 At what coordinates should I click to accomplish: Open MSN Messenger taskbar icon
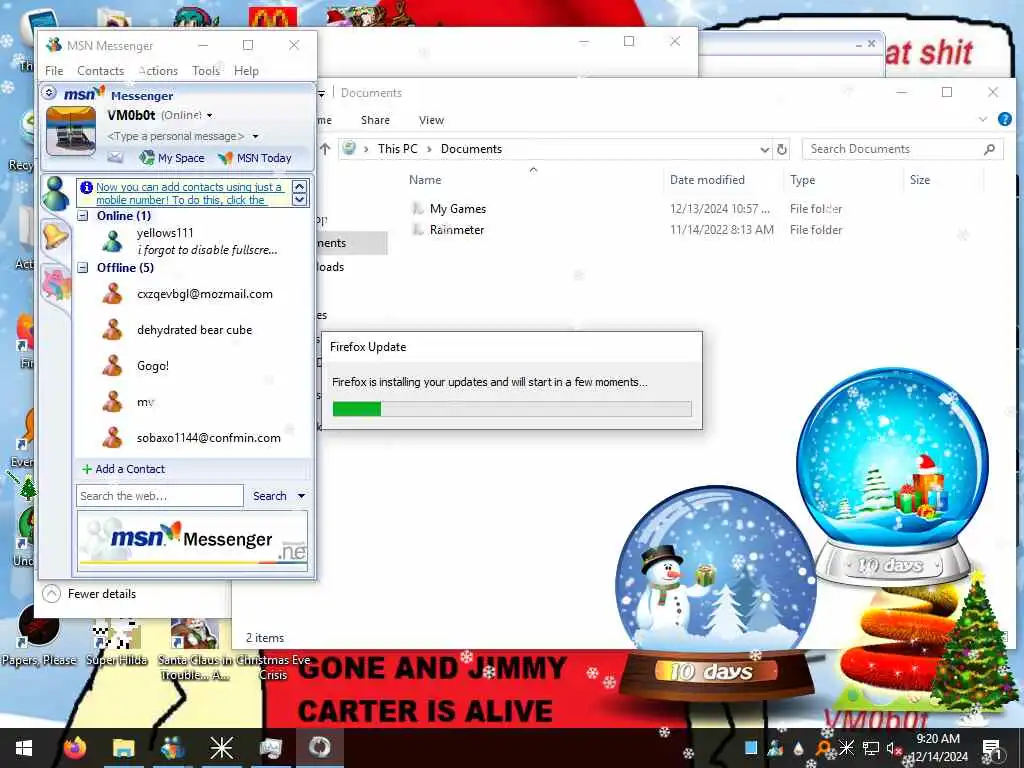pos(172,748)
